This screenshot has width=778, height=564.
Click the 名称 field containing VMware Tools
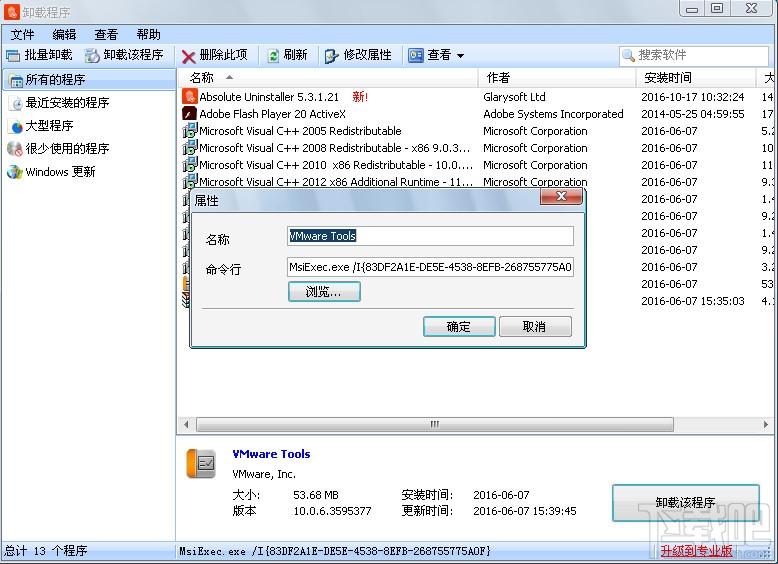click(x=430, y=236)
